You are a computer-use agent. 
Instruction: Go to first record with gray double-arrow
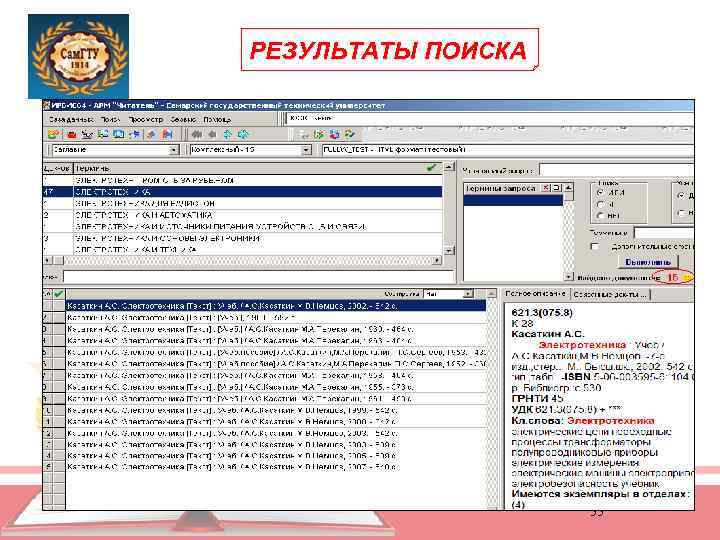click(x=197, y=134)
